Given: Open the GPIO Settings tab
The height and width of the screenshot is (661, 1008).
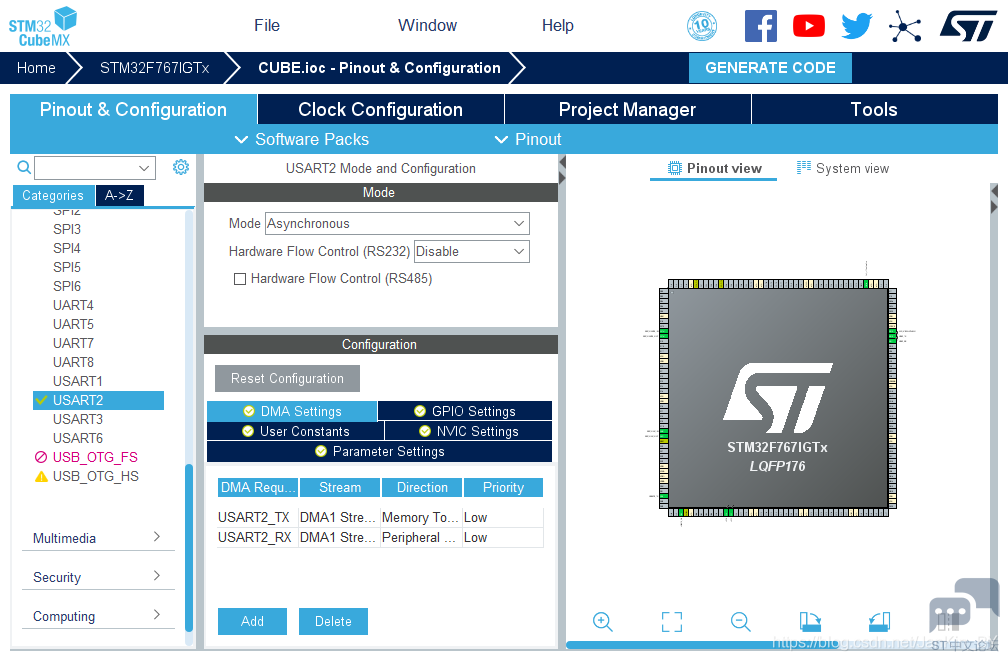Looking at the screenshot, I should click(x=465, y=411).
